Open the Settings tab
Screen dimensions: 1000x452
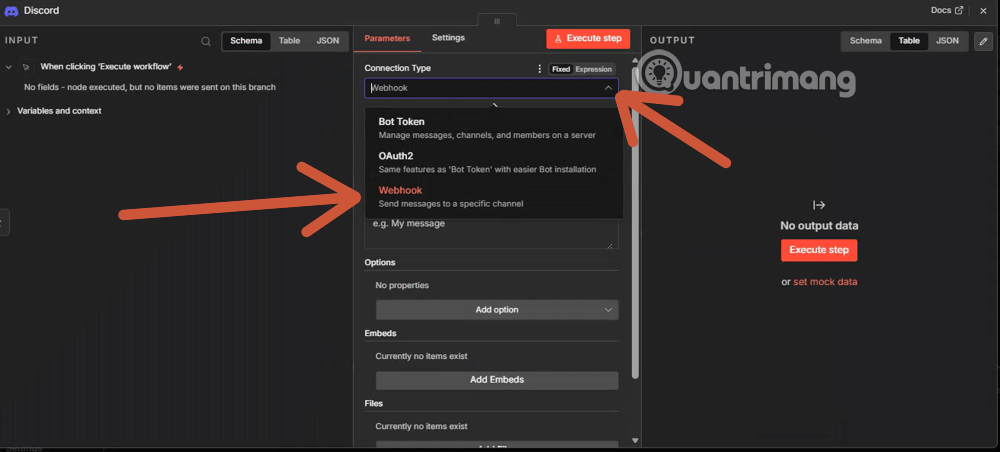point(448,38)
